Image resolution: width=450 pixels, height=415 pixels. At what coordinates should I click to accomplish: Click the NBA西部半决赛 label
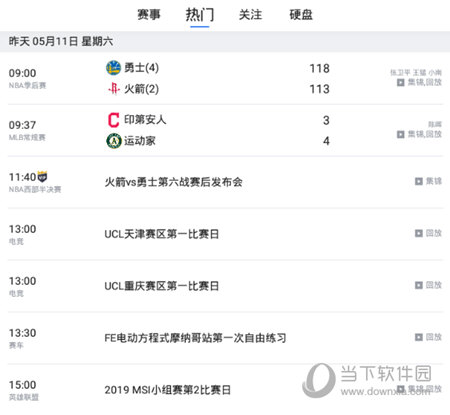tap(35, 190)
